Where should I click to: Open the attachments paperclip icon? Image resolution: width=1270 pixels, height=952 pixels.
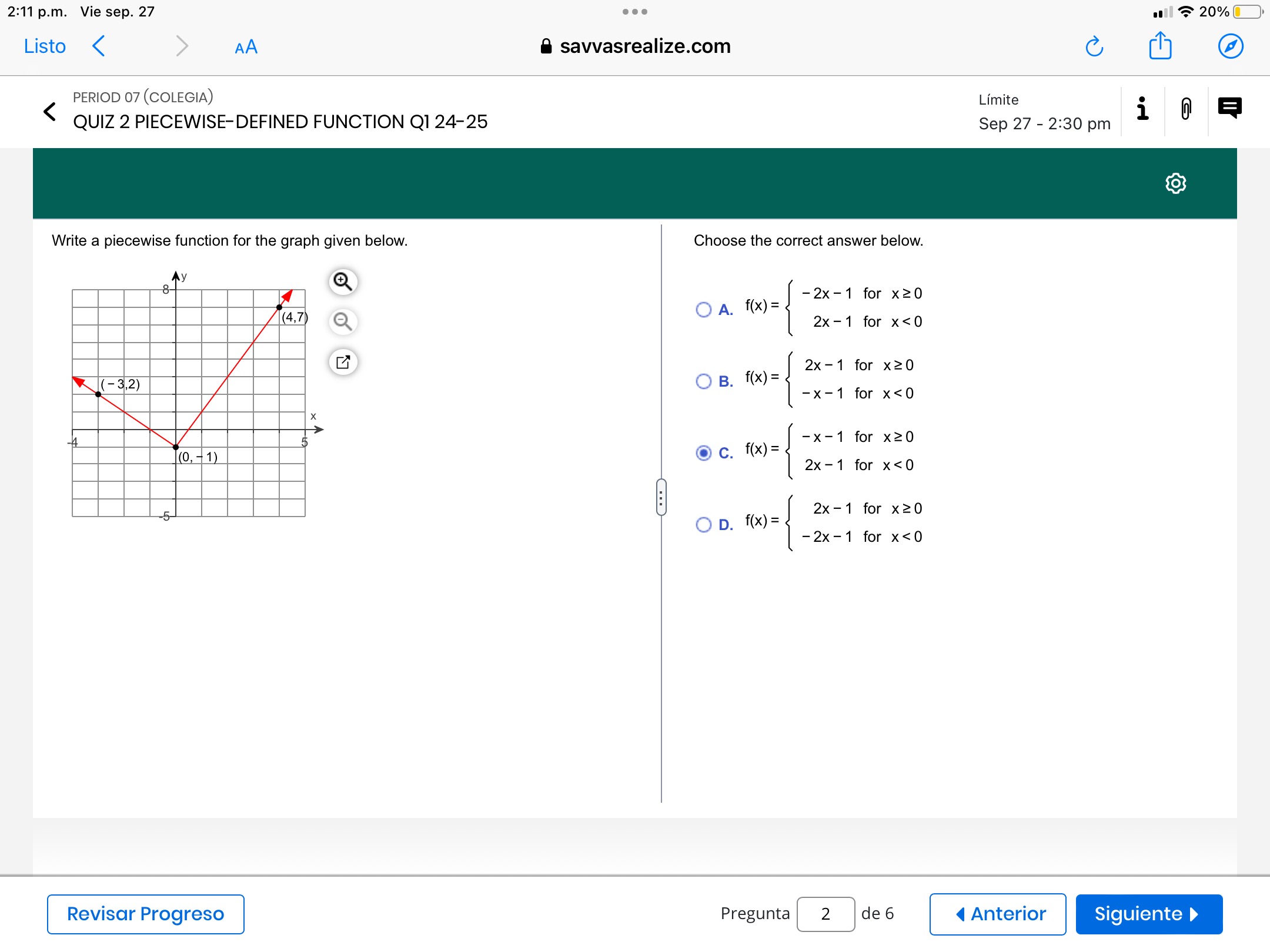1186,109
